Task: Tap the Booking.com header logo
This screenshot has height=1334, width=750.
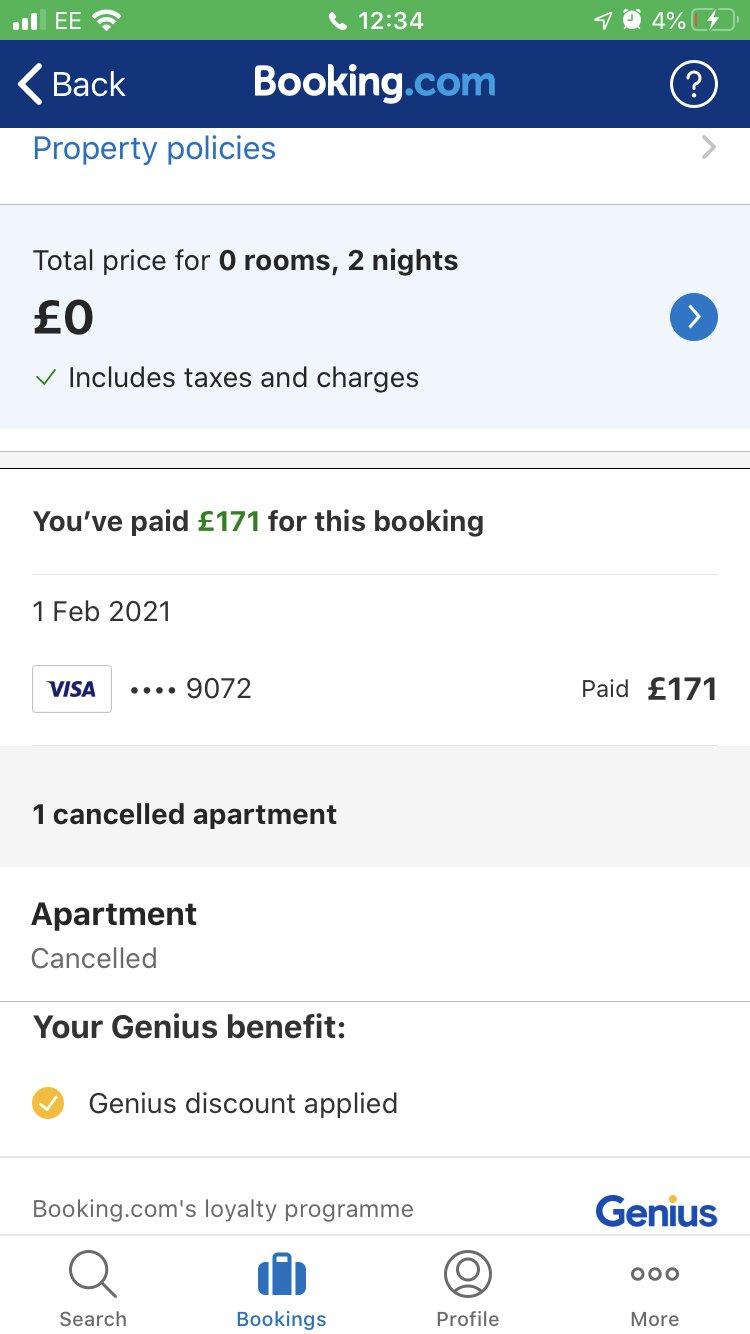Action: 374,82
